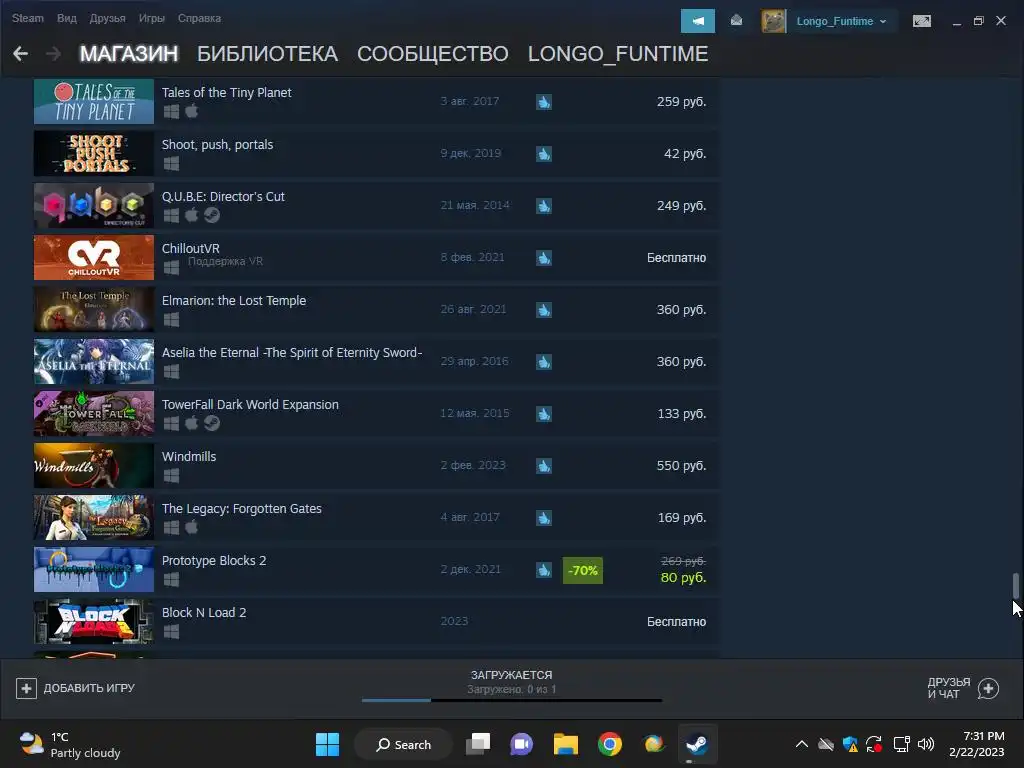The height and width of the screenshot is (768, 1024).
Task: Click the page vertical scrollbar thumb
Action: coord(1016,585)
